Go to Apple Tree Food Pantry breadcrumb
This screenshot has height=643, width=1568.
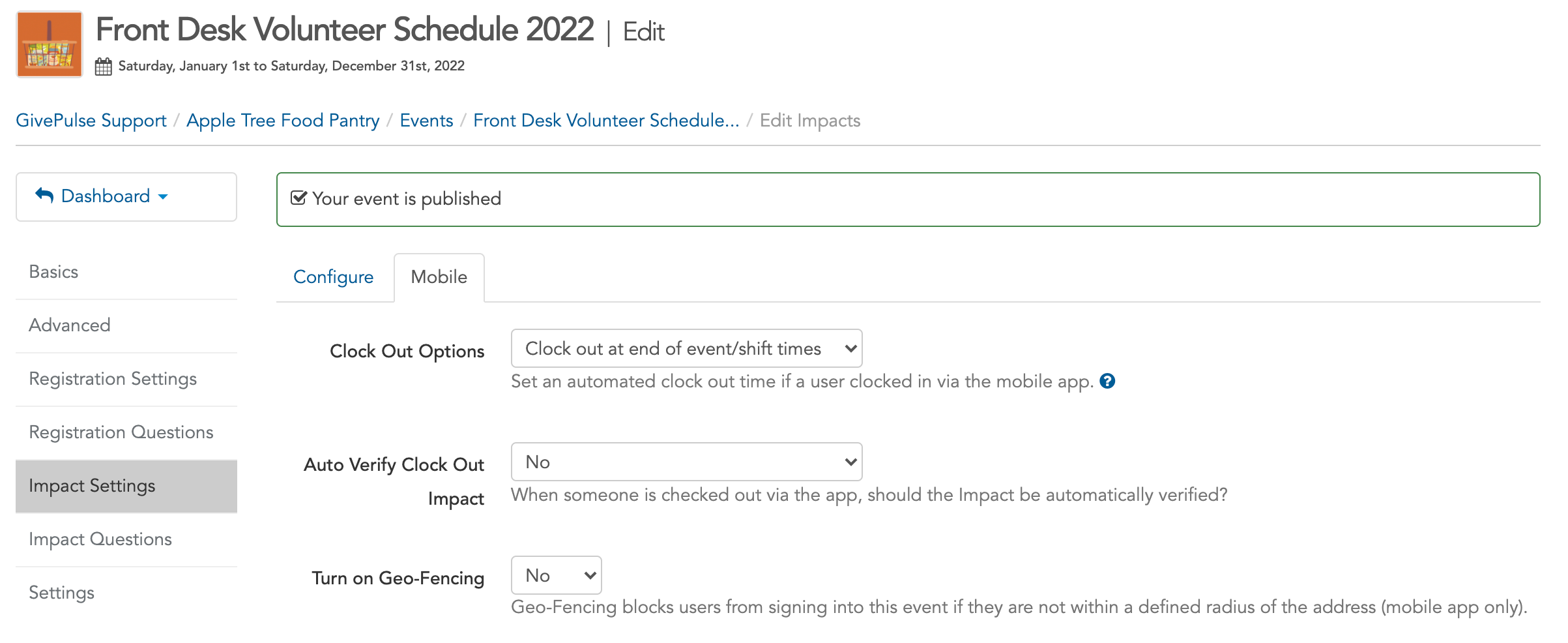pos(283,121)
